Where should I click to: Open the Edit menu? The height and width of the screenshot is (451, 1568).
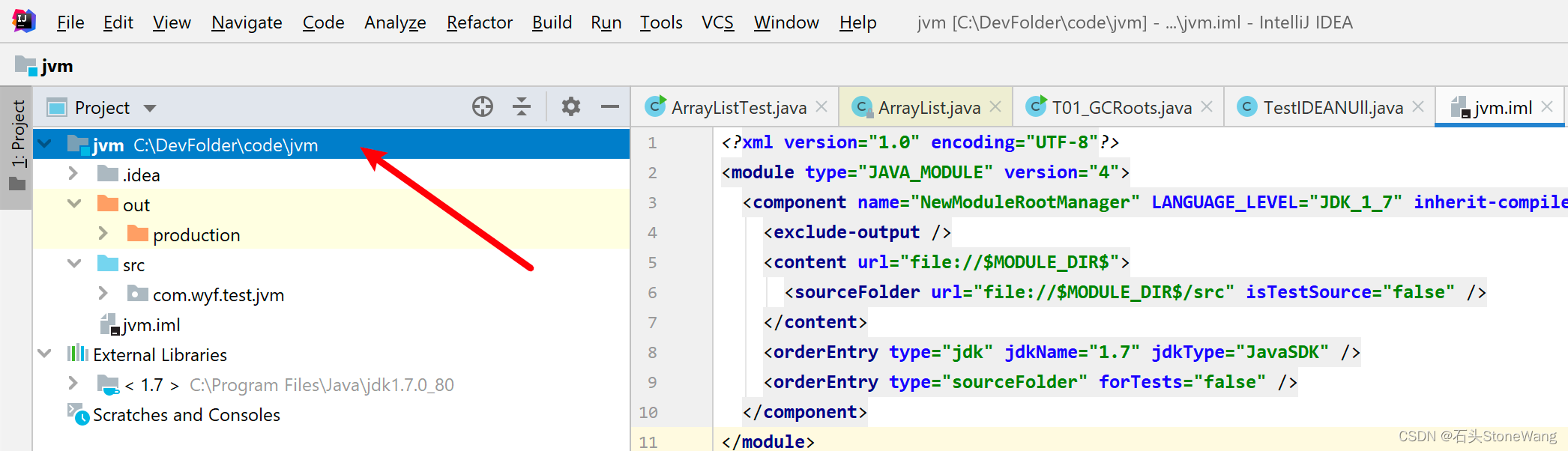pos(118,22)
